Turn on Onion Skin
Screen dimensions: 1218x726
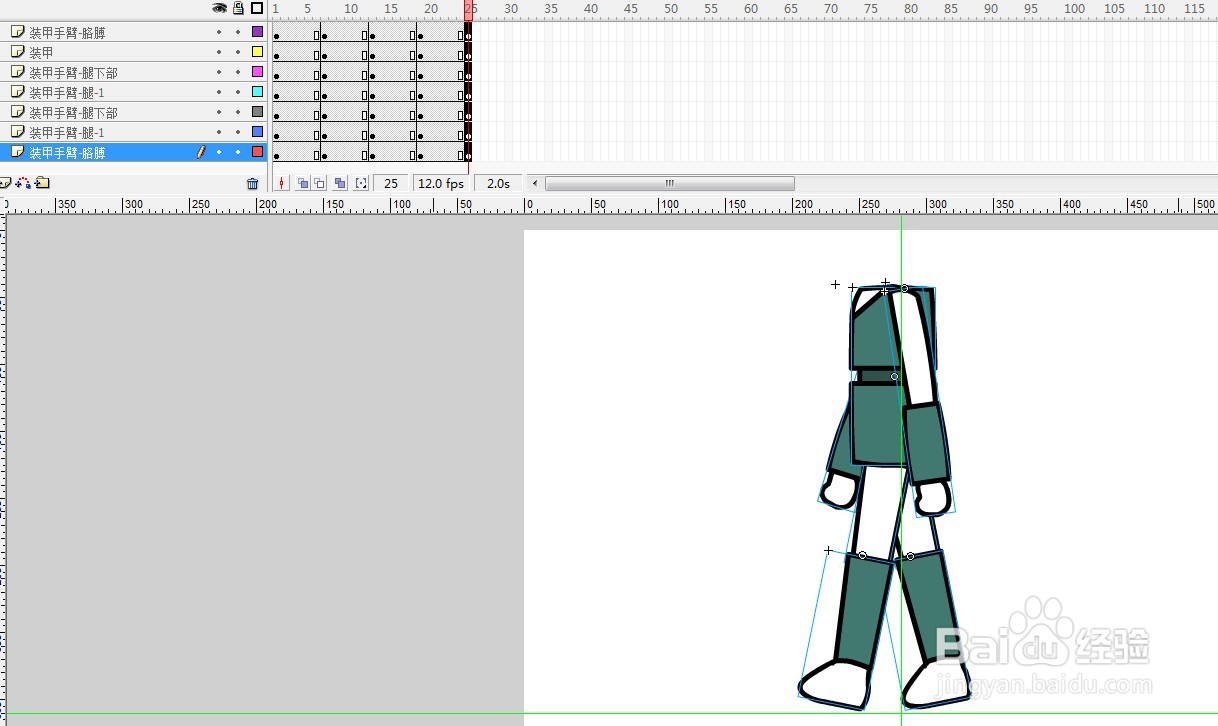pos(303,183)
